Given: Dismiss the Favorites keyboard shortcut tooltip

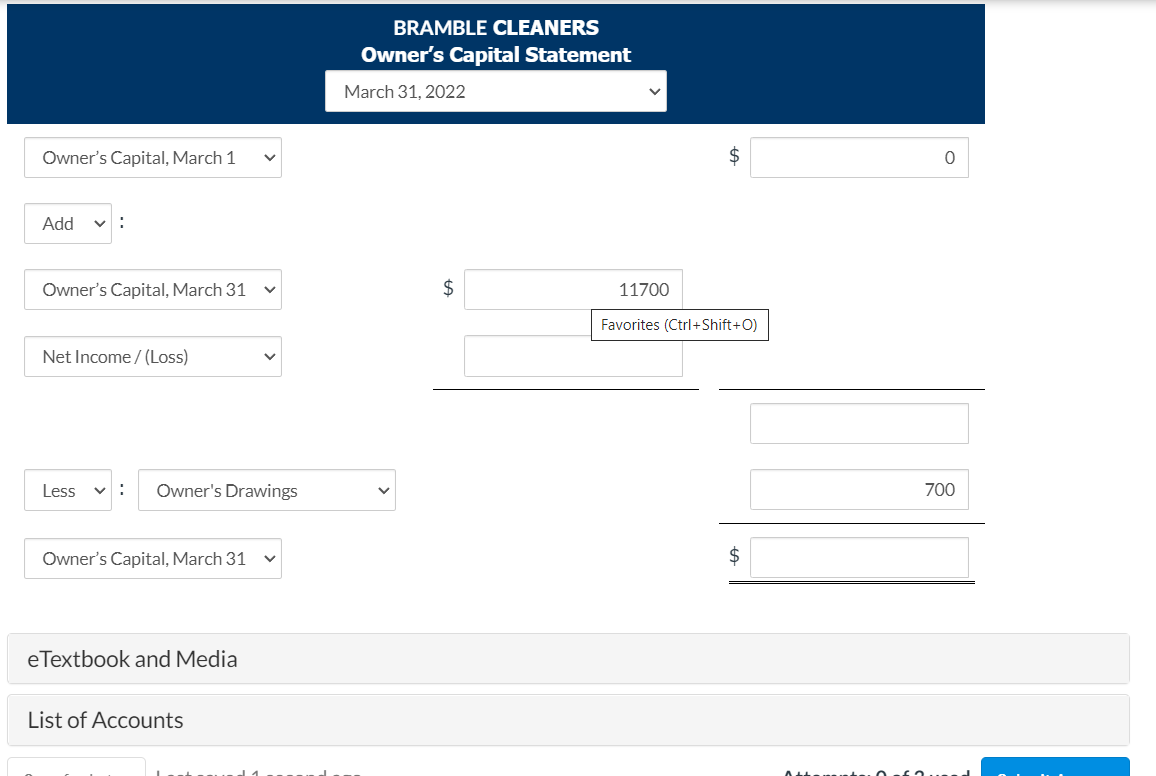Looking at the screenshot, I should [680, 325].
